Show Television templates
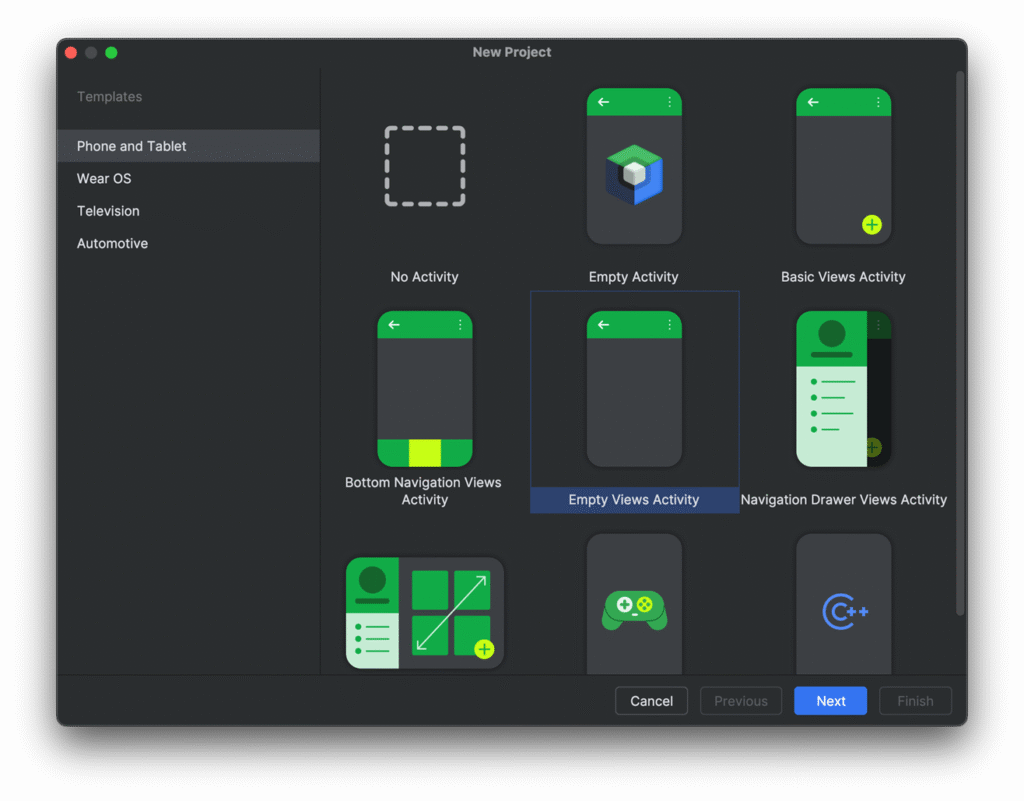This screenshot has width=1024, height=801. (x=108, y=211)
